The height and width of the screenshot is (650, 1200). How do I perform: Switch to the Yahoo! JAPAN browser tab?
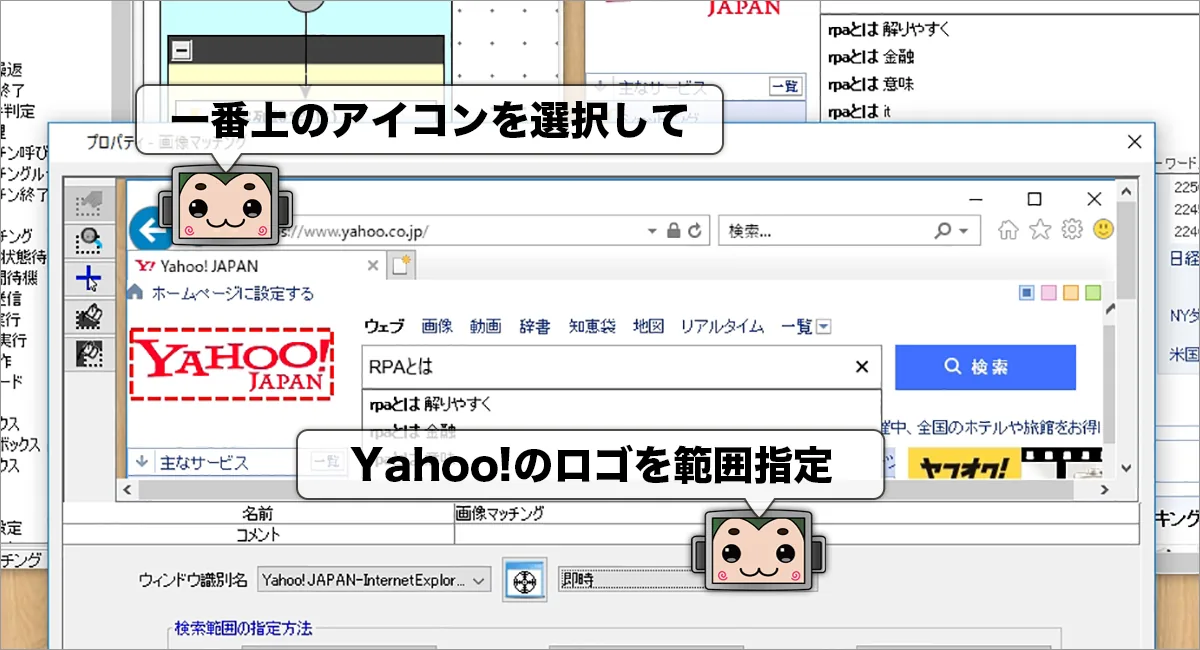(258, 266)
